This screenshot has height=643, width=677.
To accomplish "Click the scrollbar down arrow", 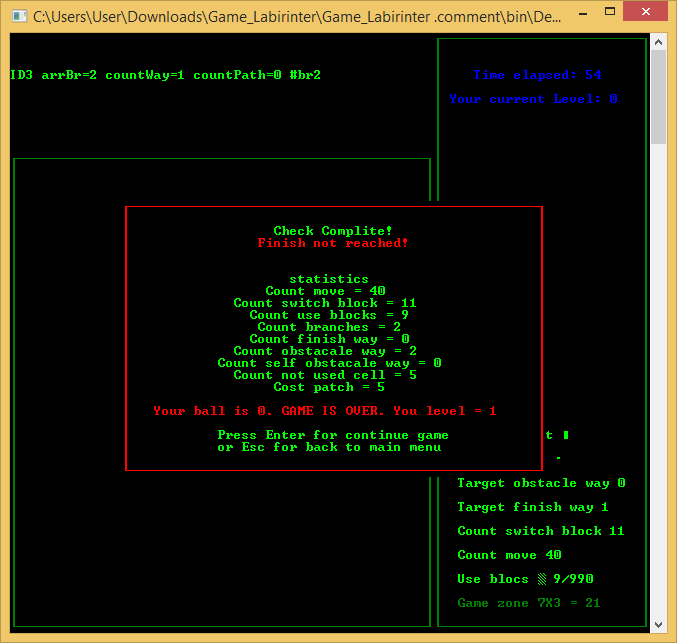I will pos(658,626).
